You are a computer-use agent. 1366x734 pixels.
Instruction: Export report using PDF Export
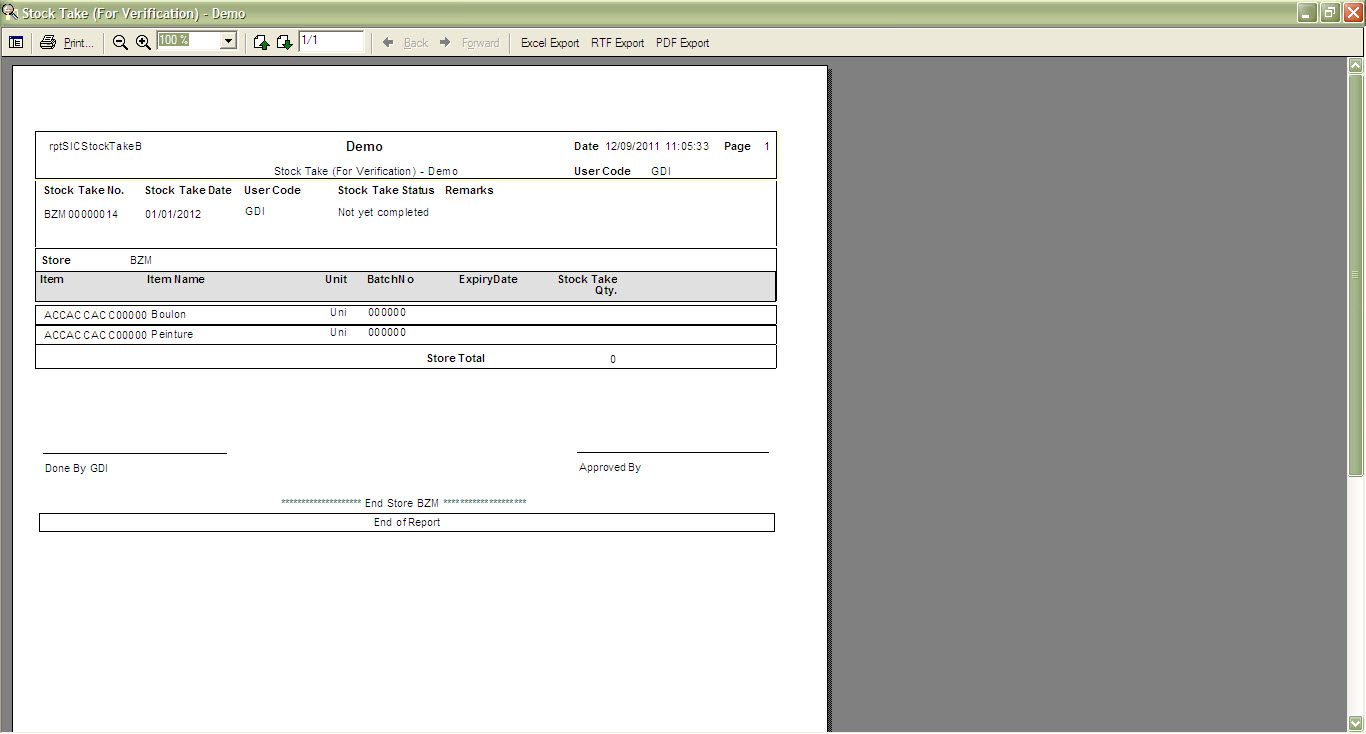(682, 43)
